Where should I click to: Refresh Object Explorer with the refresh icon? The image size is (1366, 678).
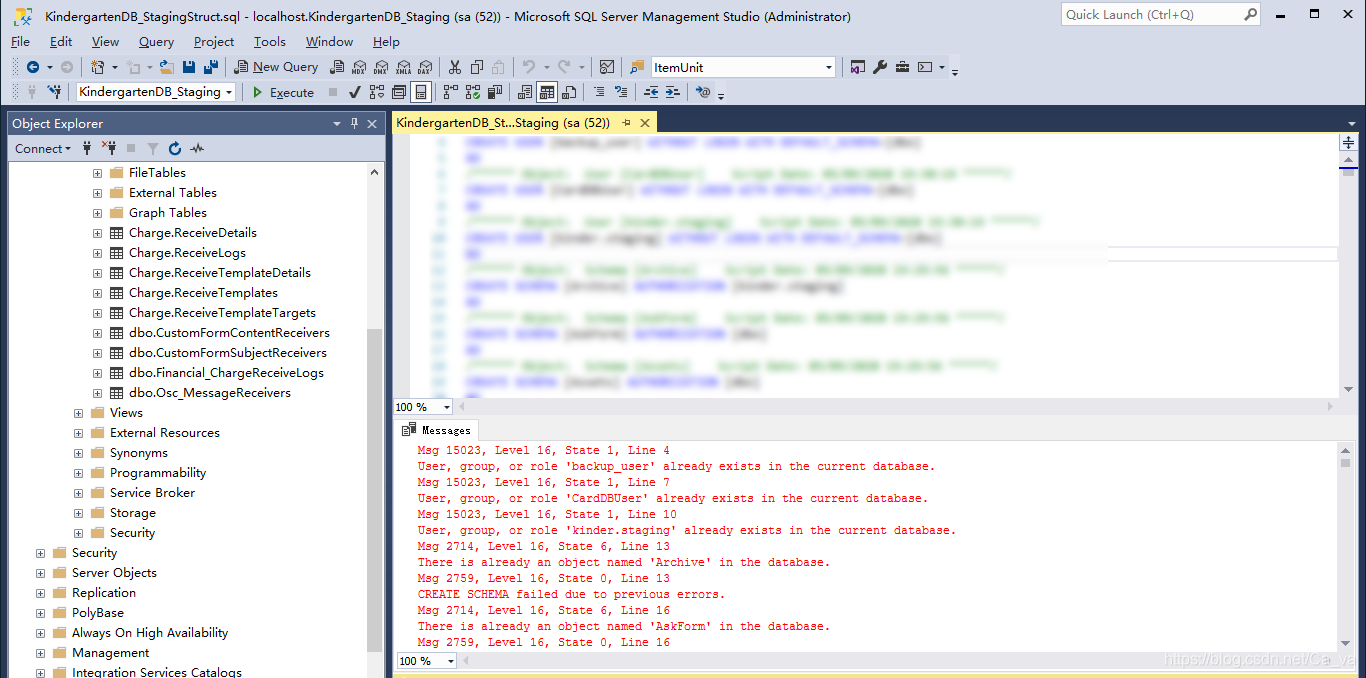point(175,148)
